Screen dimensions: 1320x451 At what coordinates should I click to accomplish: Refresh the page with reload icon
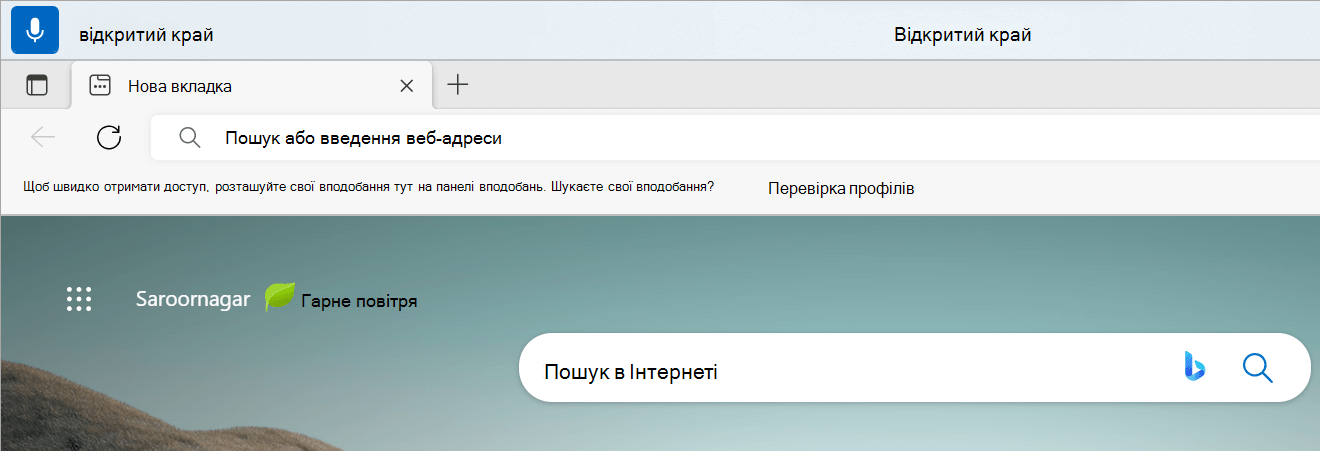109,138
